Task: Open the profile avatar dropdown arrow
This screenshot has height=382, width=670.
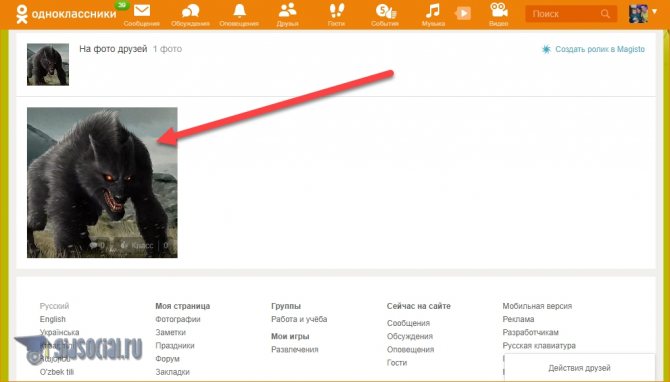Action: click(x=654, y=12)
